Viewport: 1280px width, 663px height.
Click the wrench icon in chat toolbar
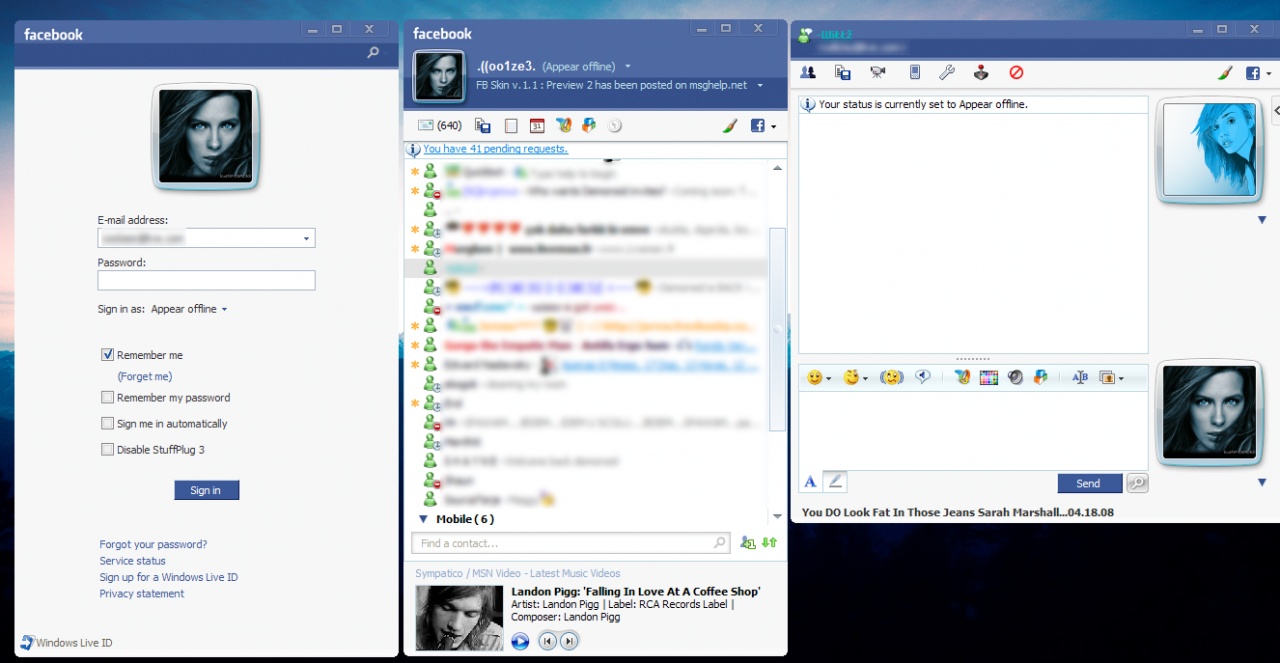947,72
